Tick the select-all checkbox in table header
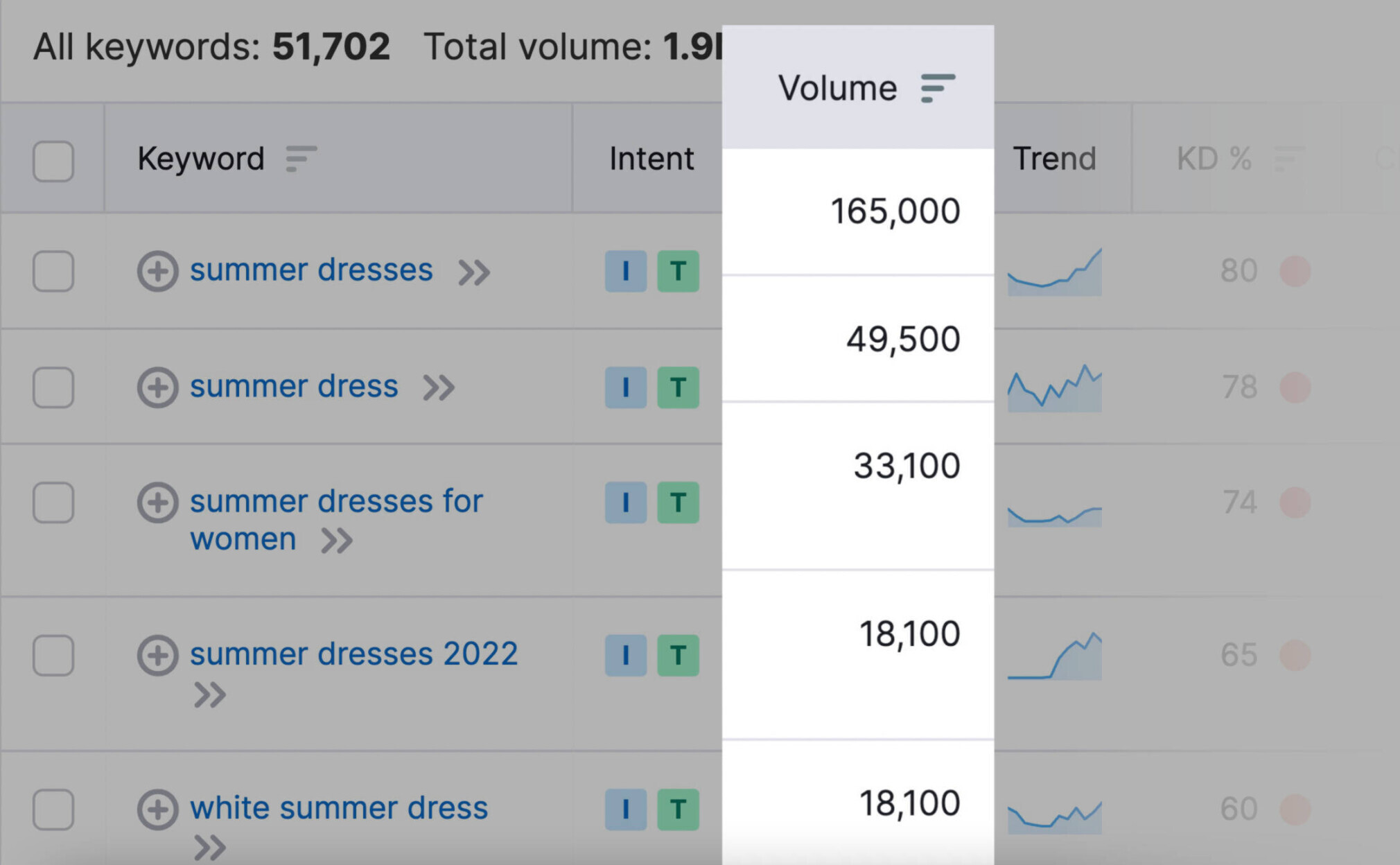The width and height of the screenshot is (1400, 865). (53, 161)
